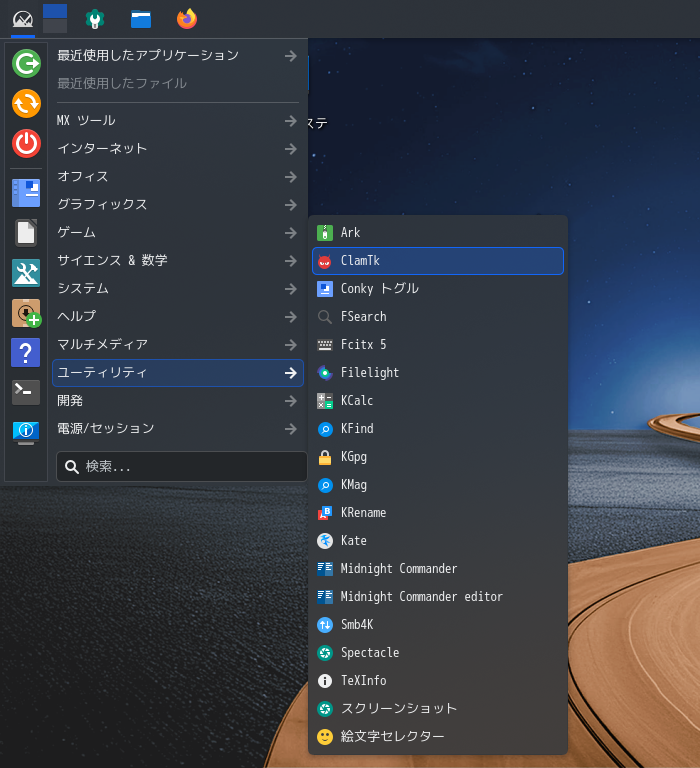The height and width of the screenshot is (768, 700).
Task: Open the wrench and screwdriver tools icon
Action: [x=26, y=273]
